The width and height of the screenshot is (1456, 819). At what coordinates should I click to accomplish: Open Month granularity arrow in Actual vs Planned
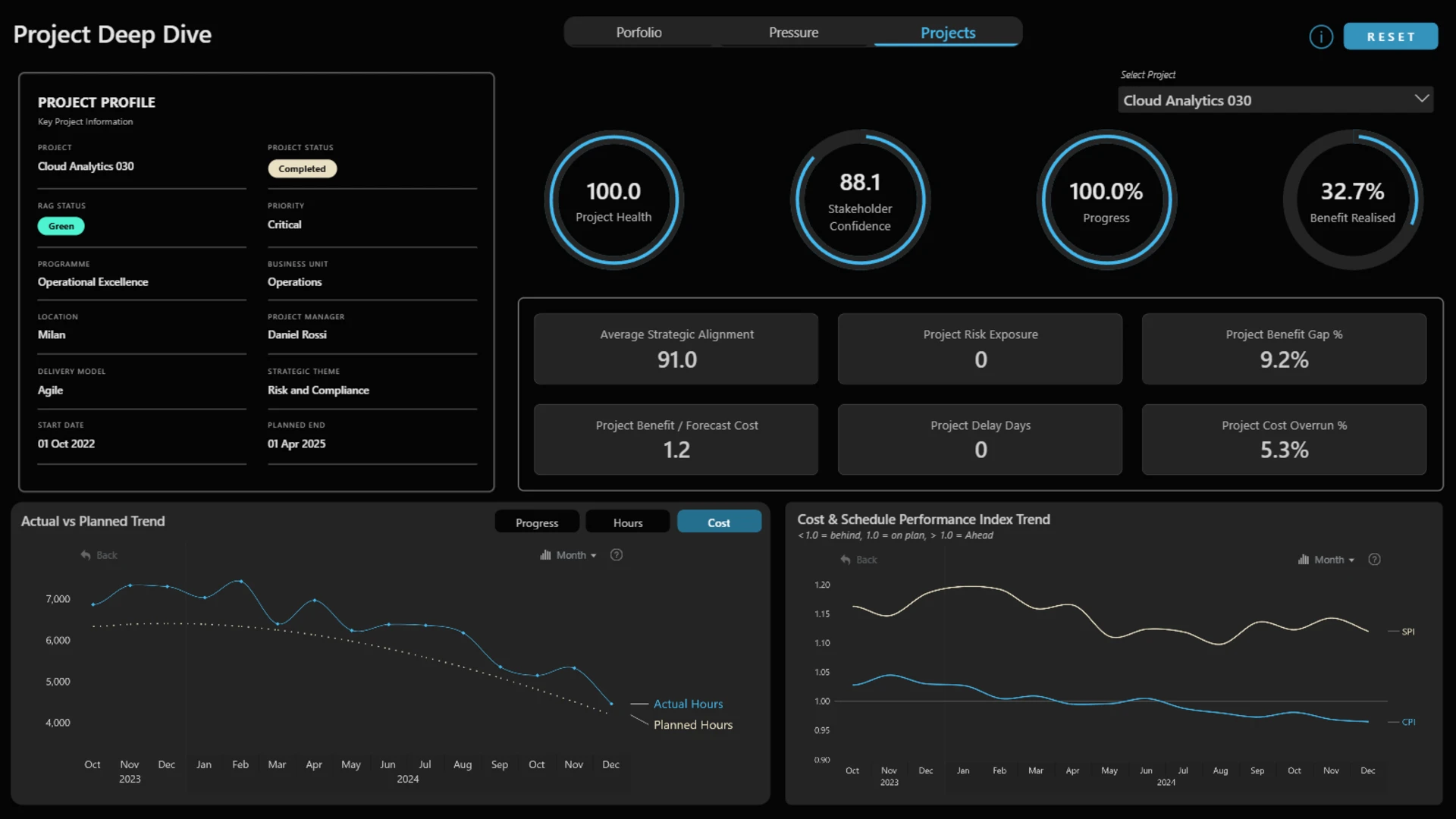593,556
